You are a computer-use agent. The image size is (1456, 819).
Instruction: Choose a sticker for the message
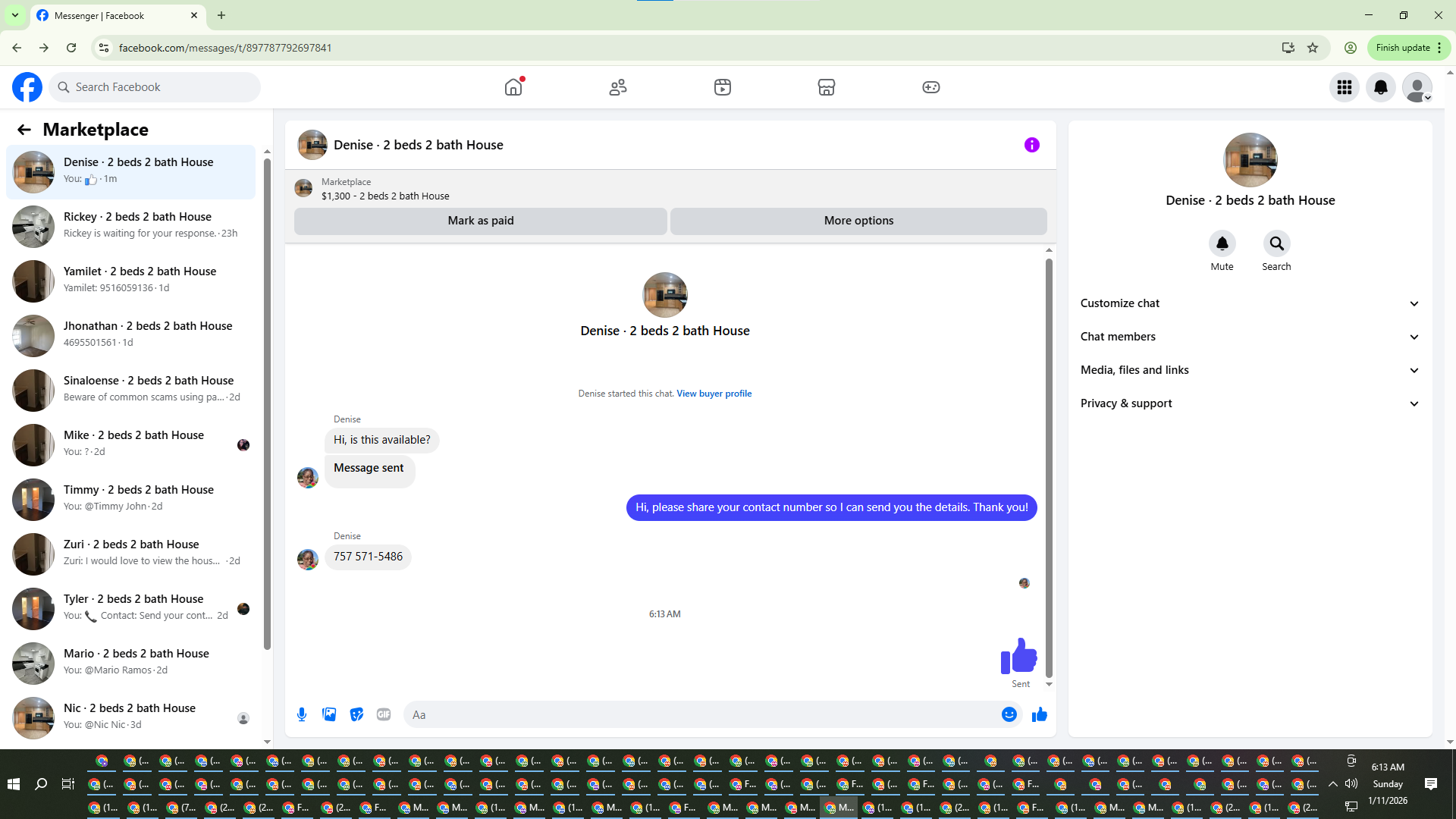(x=356, y=714)
